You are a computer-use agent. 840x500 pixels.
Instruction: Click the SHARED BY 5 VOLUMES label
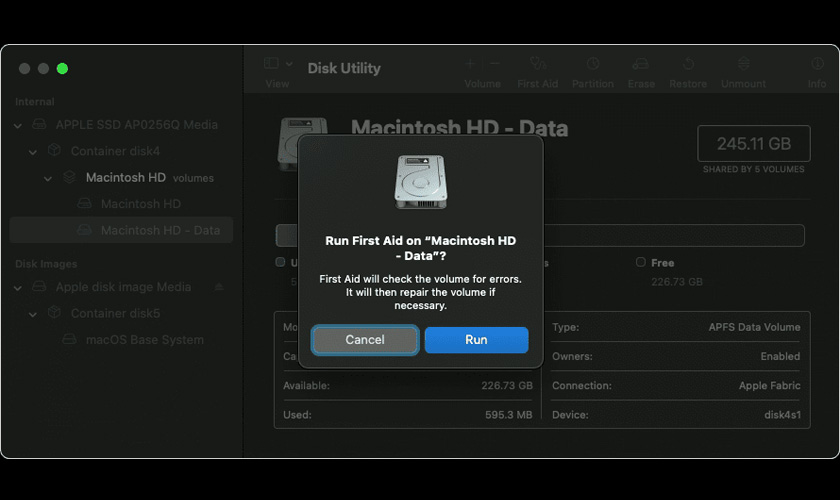pyautogui.click(x=754, y=169)
